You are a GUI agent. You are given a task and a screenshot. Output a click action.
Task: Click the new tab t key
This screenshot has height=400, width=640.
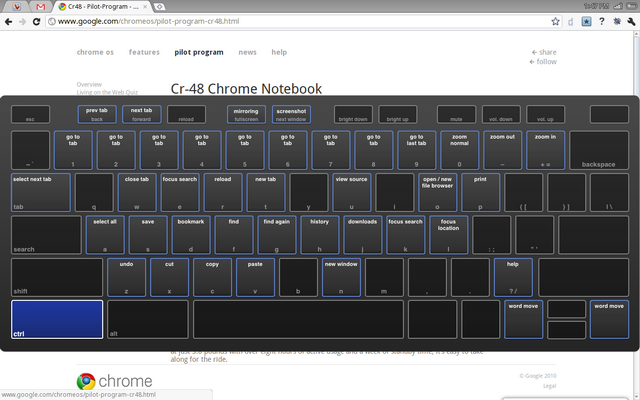266,193
